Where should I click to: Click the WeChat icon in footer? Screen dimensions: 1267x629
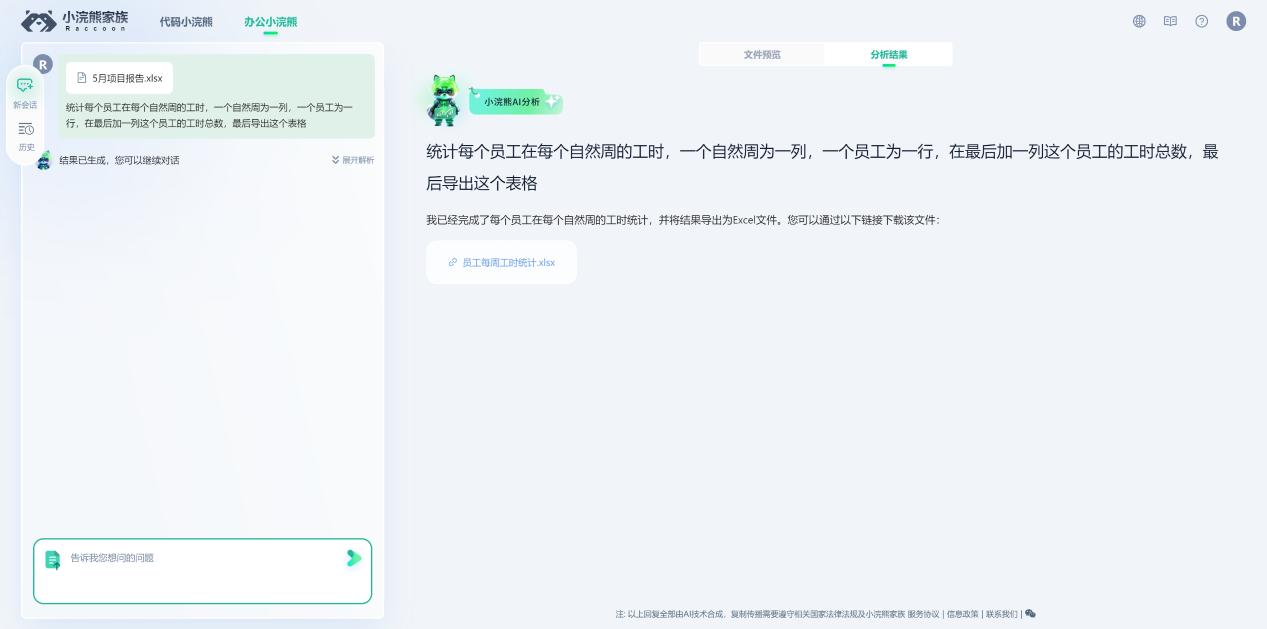pos(1030,614)
